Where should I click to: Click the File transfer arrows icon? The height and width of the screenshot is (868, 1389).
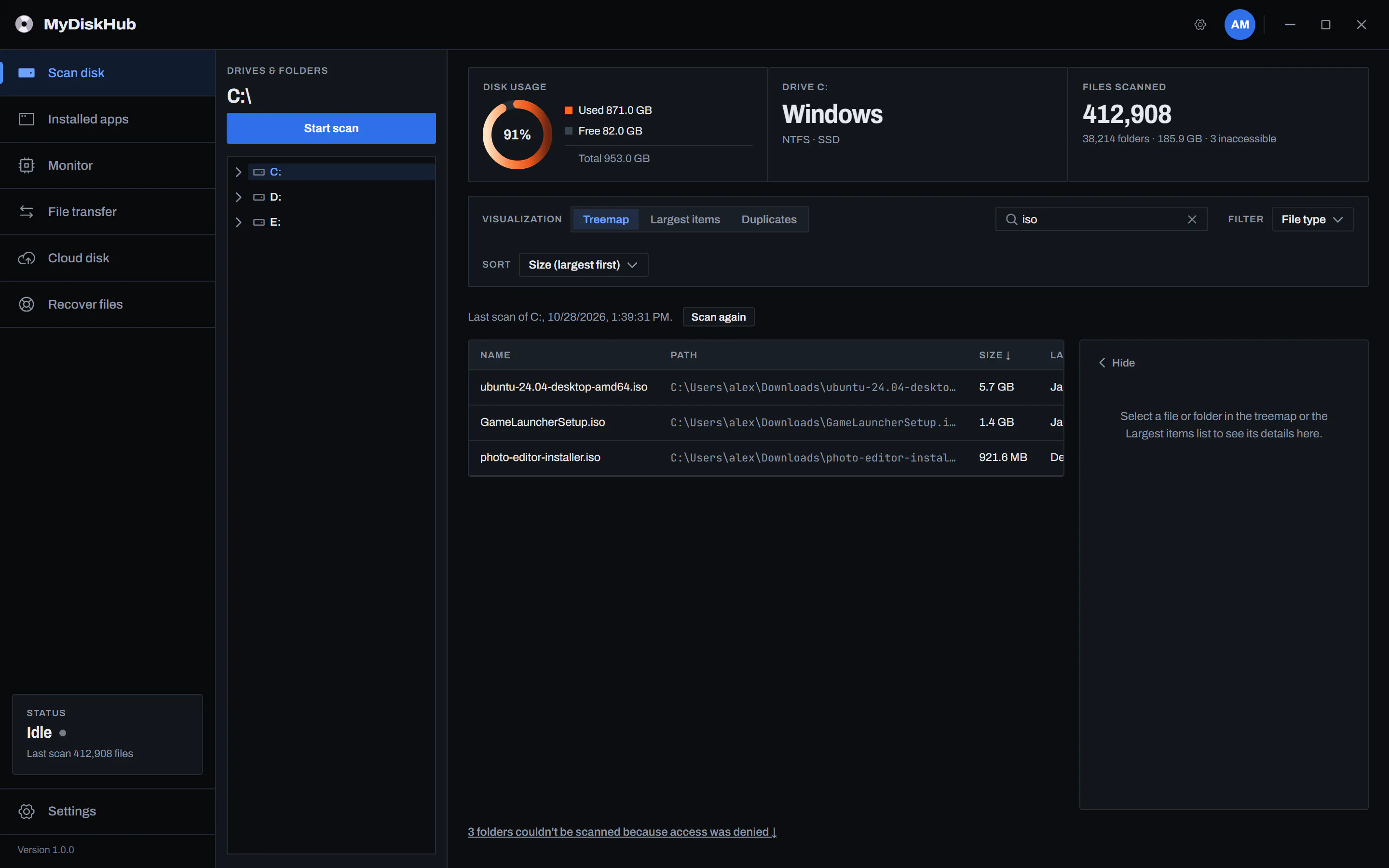(27, 212)
